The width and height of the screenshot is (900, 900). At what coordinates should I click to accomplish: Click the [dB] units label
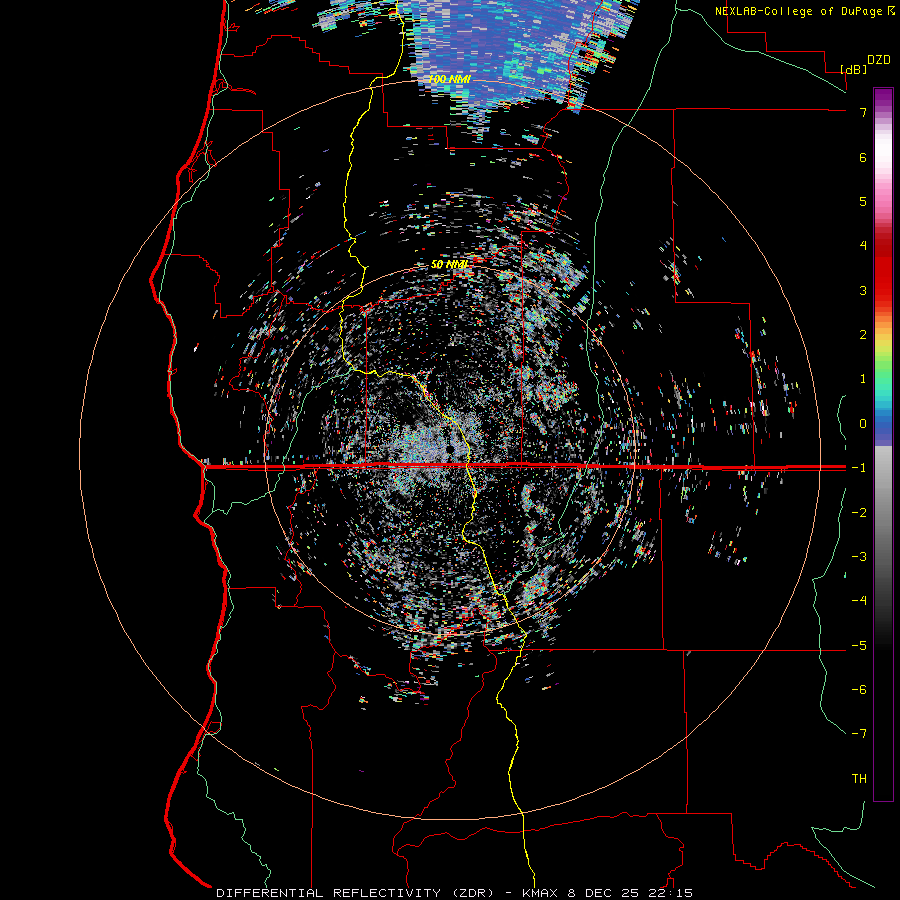[854, 70]
